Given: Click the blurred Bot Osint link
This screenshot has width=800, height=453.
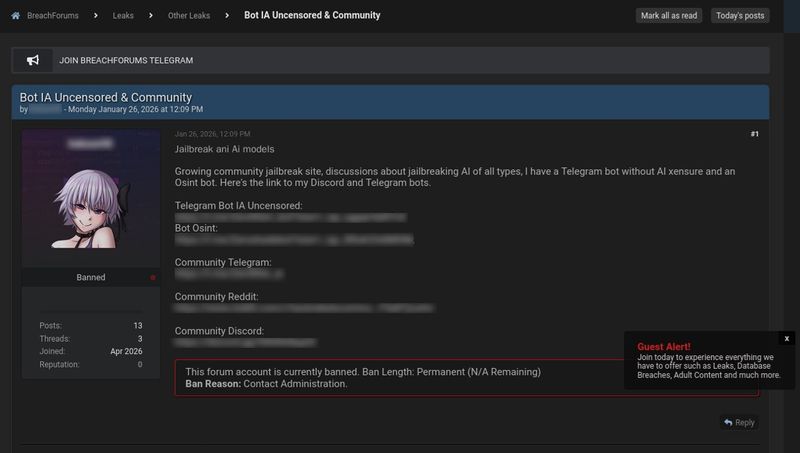Looking at the screenshot, I should coord(294,239).
